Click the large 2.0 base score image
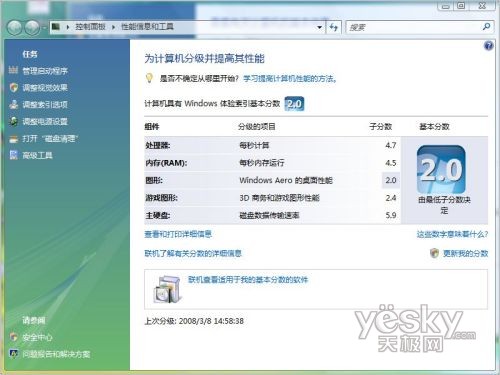Image resolution: width=500 pixels, height=375 pixels. pyautogui.click(x=441, y=169)
